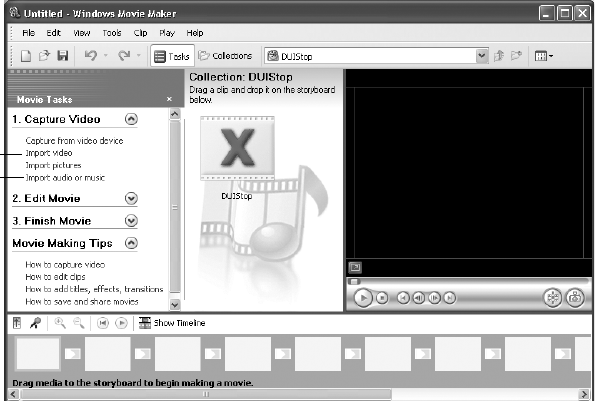The width and height of the screenshot is (595, 401).
Task: Click the Zoom Timeline Out magnifier
Action: (x=79, y=323)
